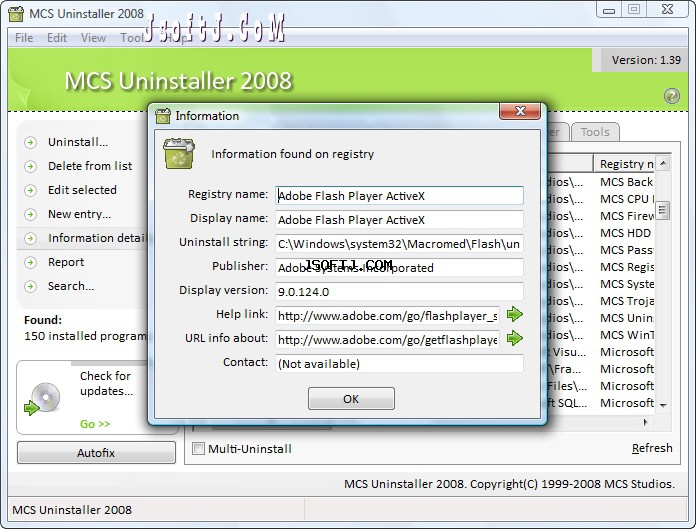The image size is (696, 529).
Task: Click the Registry name input field
Action: (x=399, y=196)
